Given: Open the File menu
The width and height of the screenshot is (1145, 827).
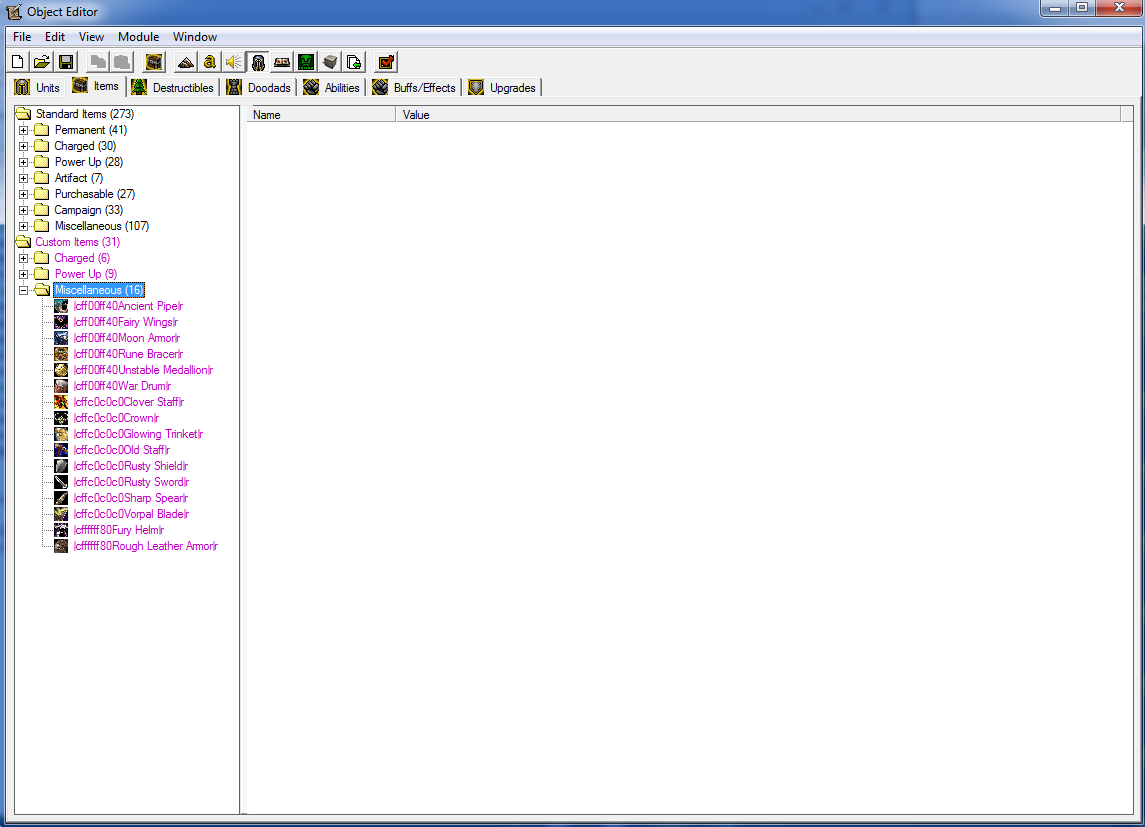Looking at the screenshot, I should click(x=22, y=36).
